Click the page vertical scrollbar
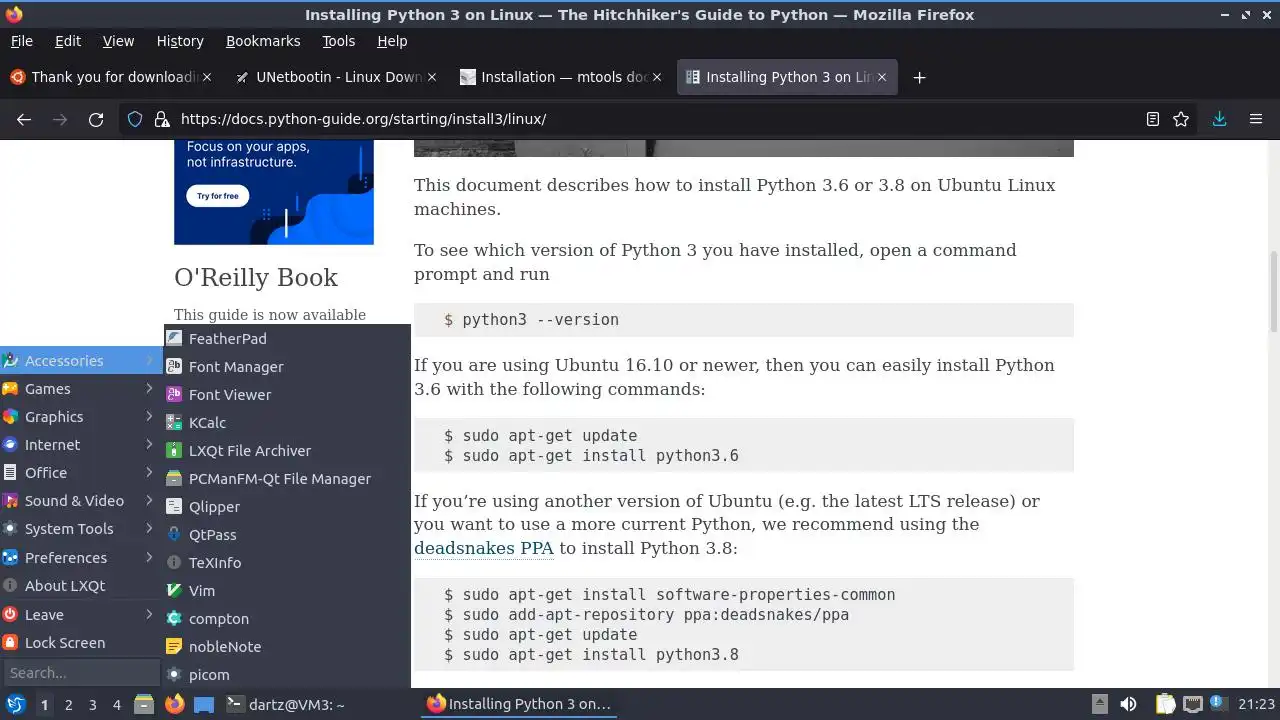Viewport: 1280px width, 720px height. (1273, 291)
